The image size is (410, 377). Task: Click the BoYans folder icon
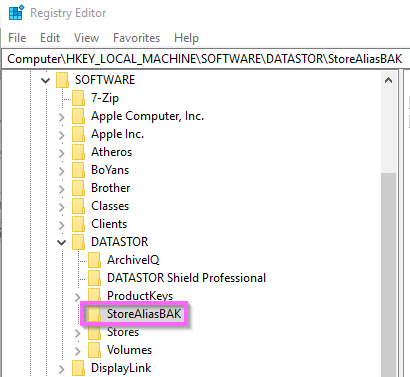pos(78,170)
